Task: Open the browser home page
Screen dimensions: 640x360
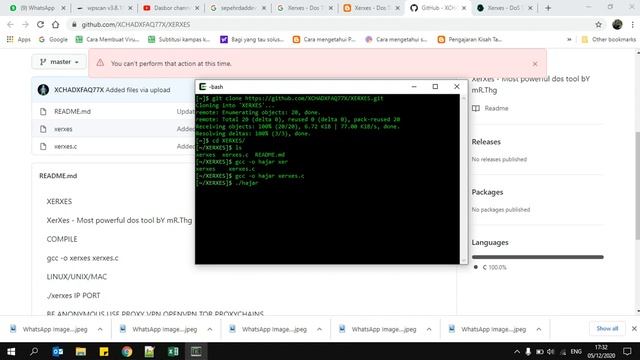Action: click(56, 24)
